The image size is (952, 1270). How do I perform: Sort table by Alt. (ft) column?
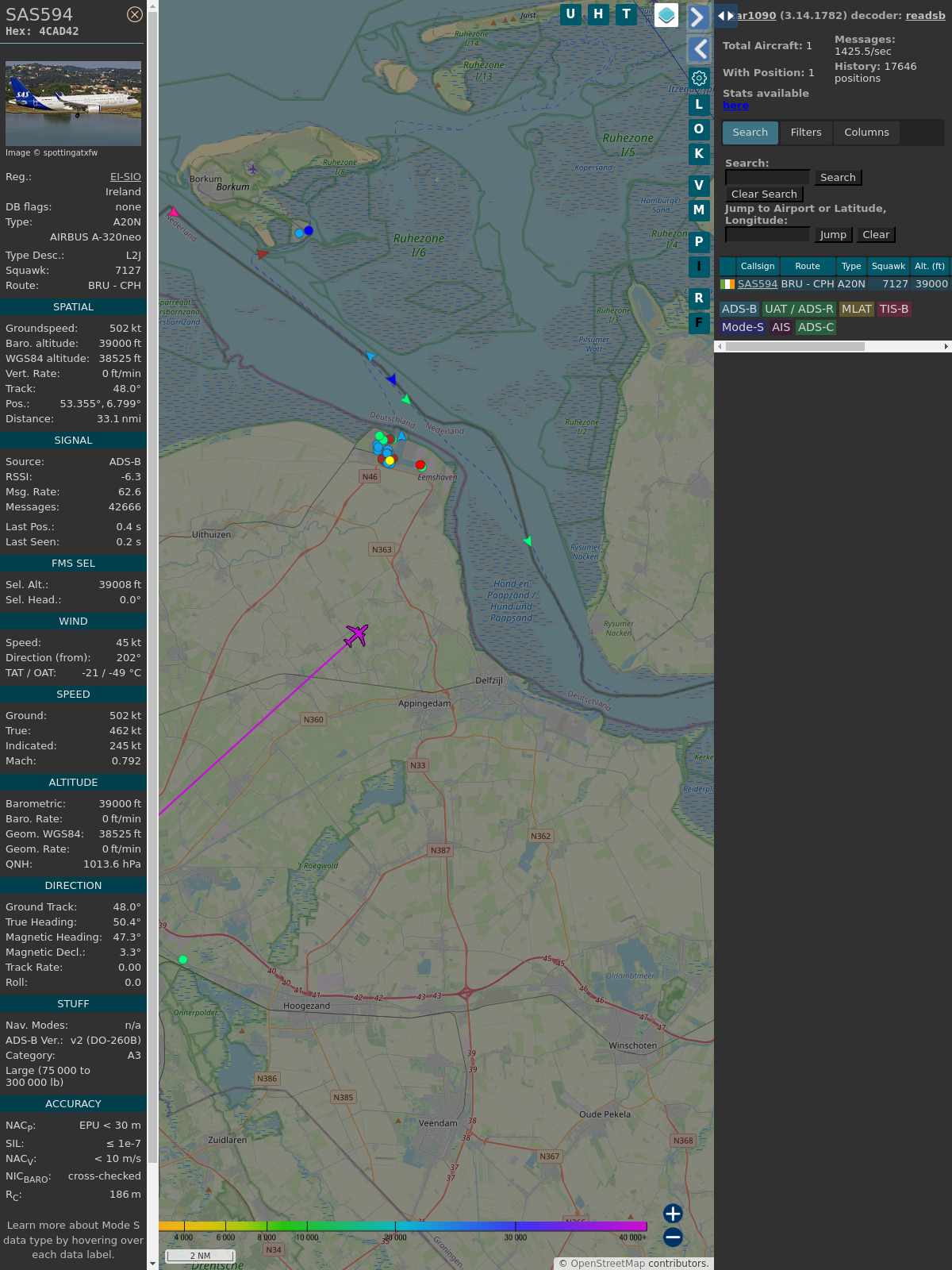tap(930, 267)
